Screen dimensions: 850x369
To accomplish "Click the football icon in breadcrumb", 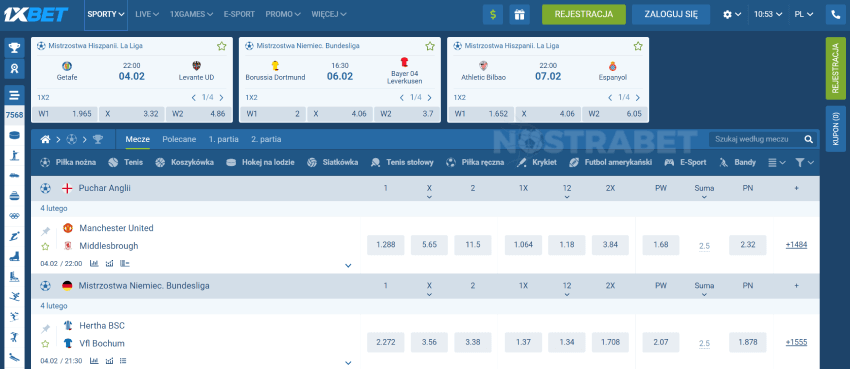I will pyautogui.click(x=72, y=139).
